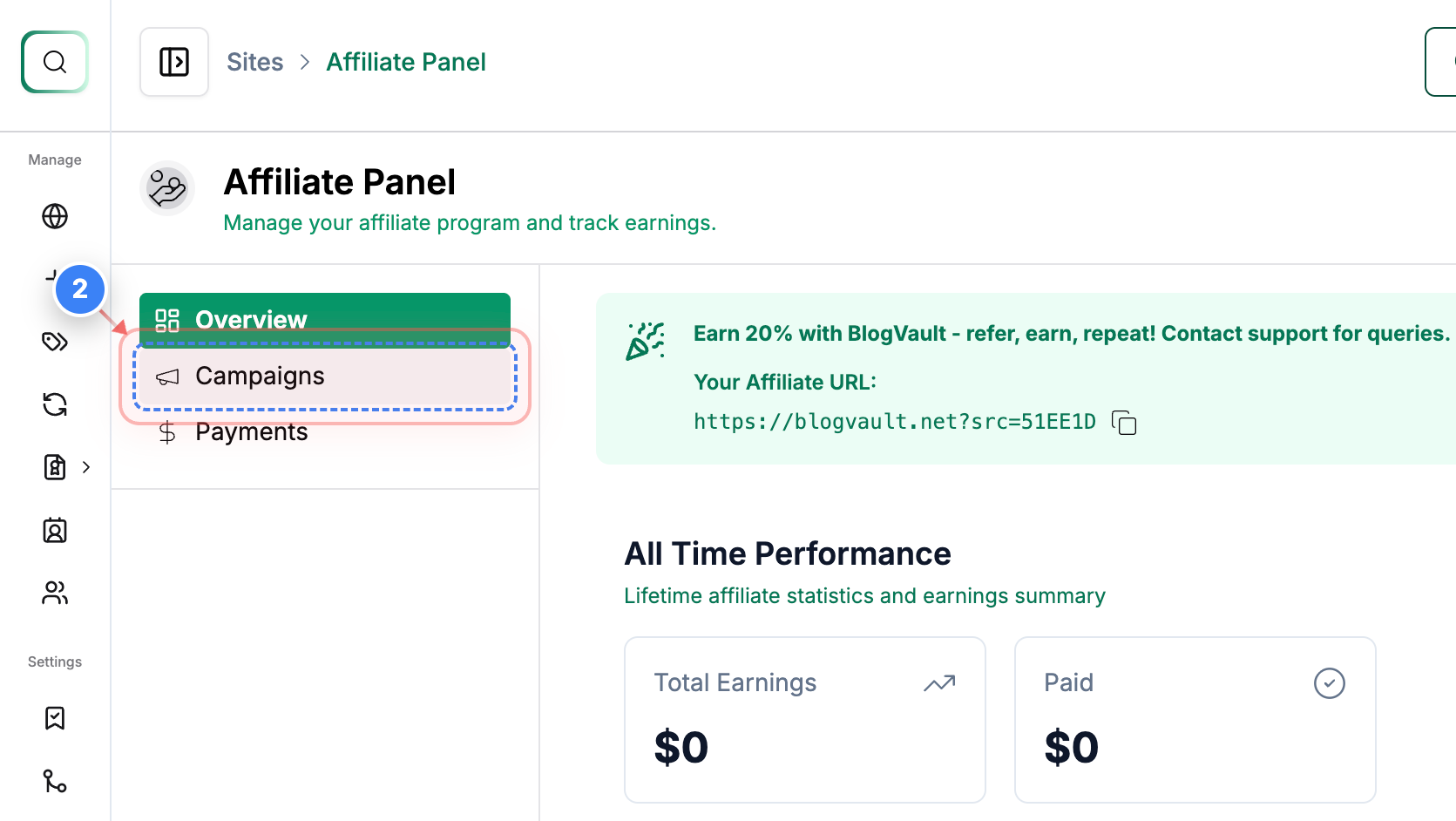Copy the affiliate URL
This screenshot has width=1456, height=821.
click(x=1124, y=423)
